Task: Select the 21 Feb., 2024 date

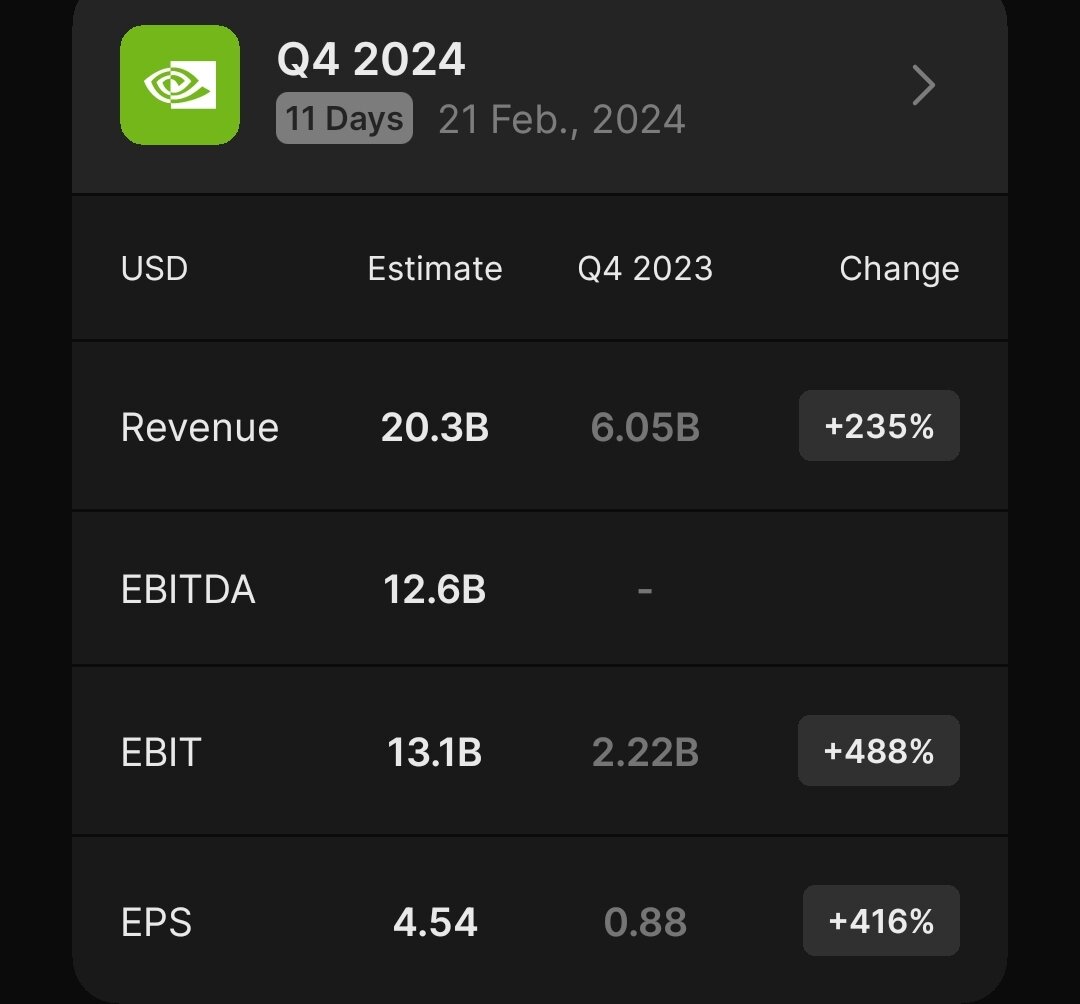Action: (562, 120)
